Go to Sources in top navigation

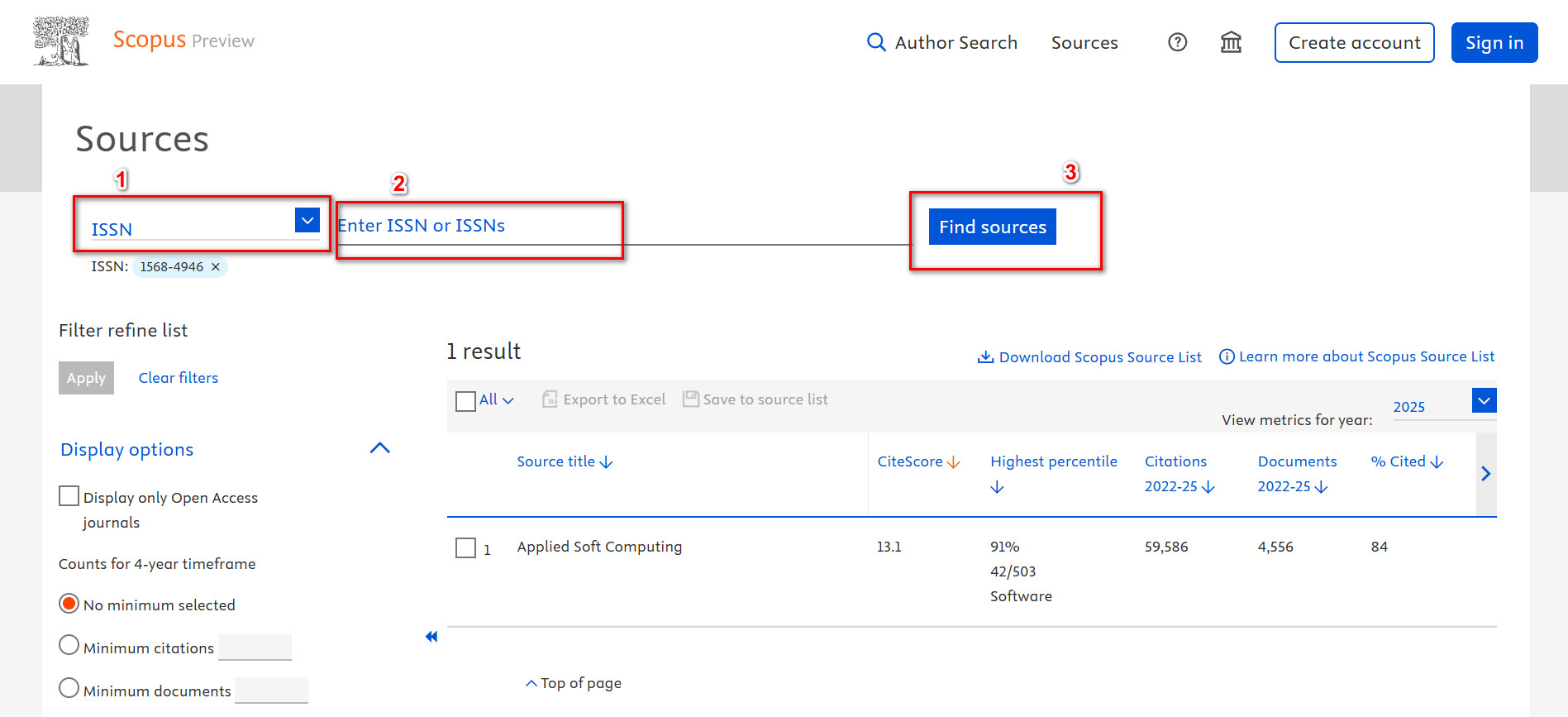(1084, 42)
